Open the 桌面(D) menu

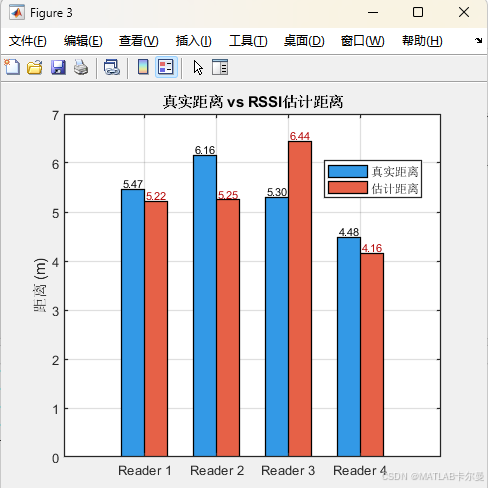[x=304, y=41]
